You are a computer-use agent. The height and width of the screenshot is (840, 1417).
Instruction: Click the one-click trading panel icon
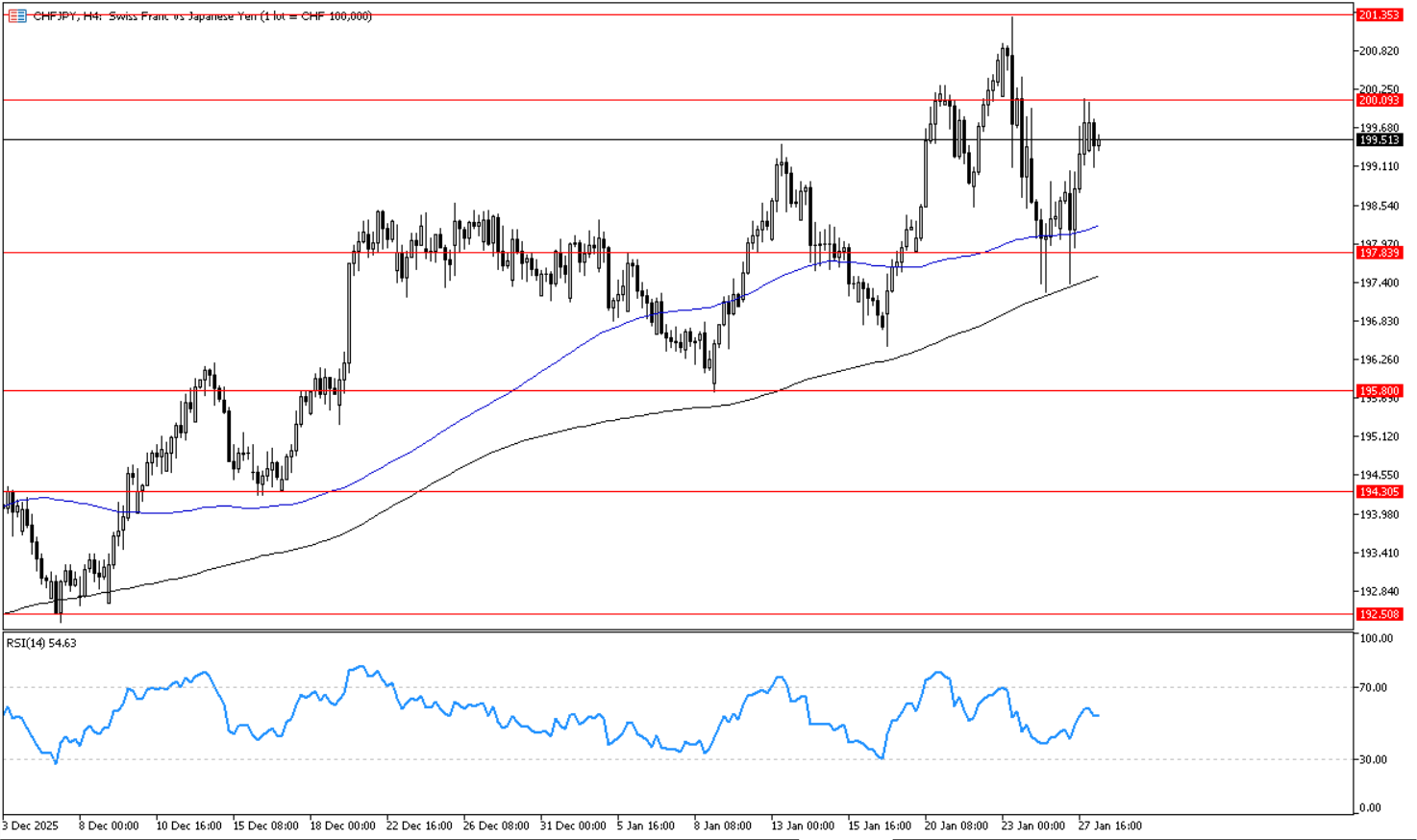point(16,16)
